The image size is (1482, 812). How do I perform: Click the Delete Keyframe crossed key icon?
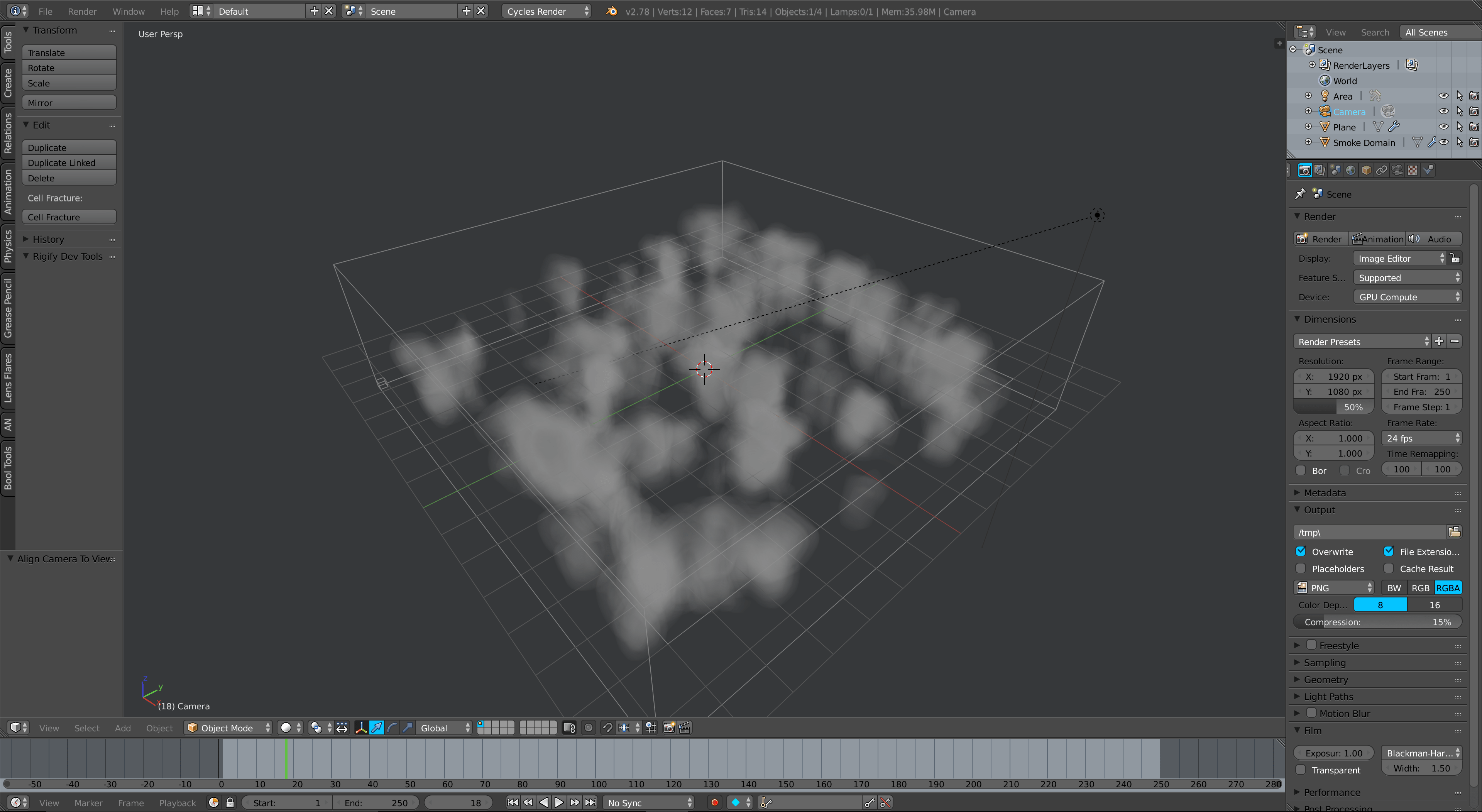click(x=885, y=803)
